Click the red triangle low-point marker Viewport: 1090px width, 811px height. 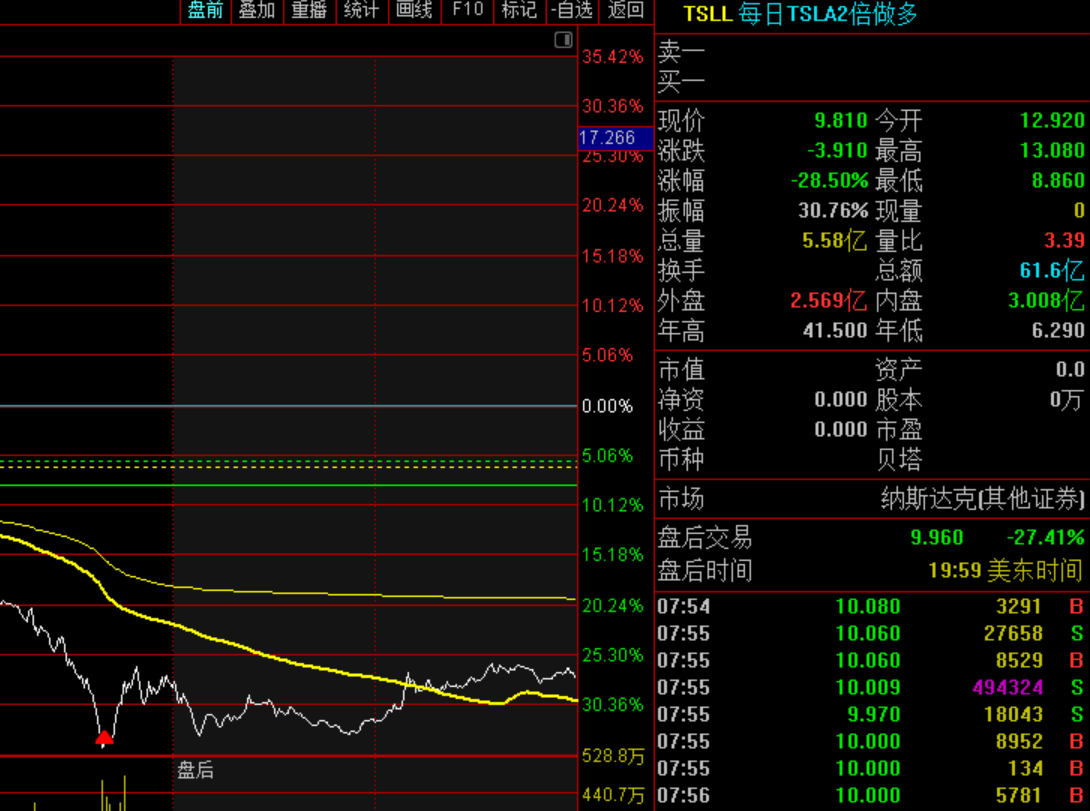coord(104,737)
